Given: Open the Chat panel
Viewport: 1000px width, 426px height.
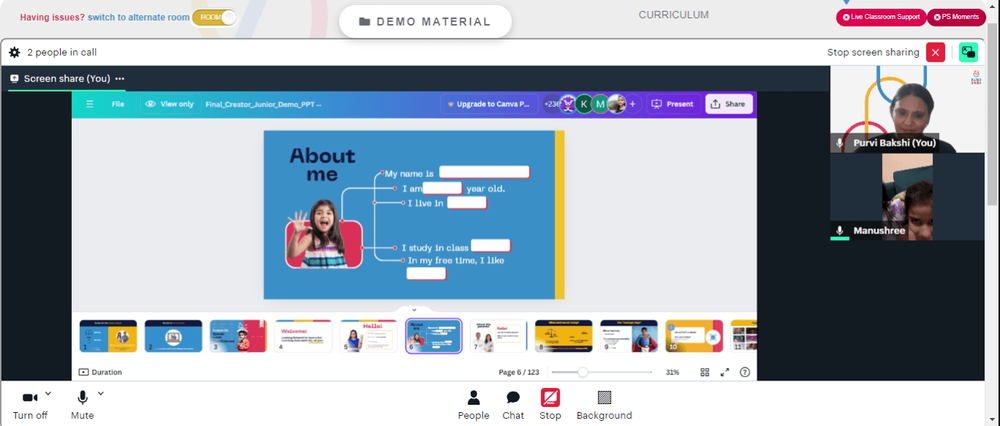Looking at the screenshot, I should [513, 406].
